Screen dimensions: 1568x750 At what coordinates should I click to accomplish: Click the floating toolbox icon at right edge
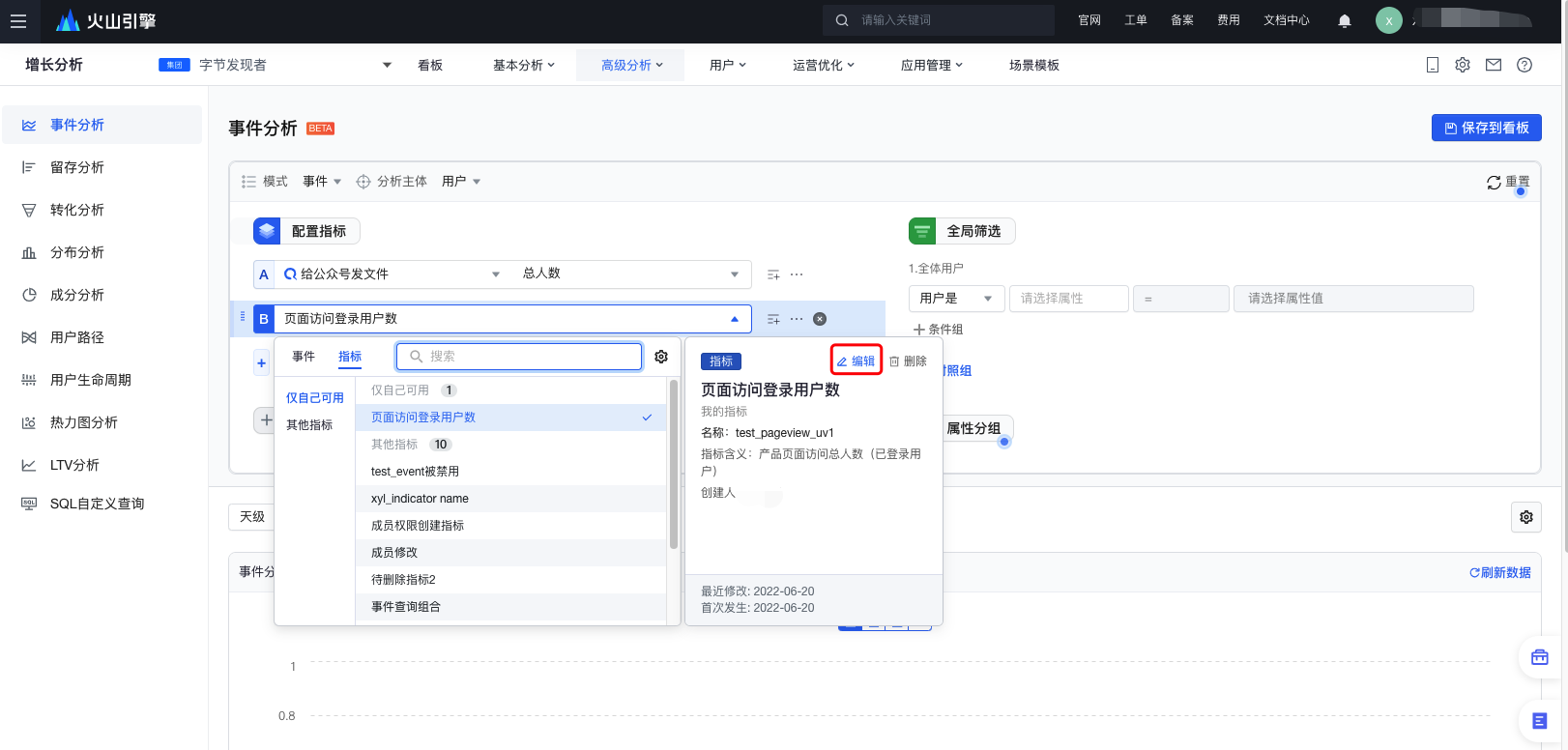[x=1540, y=657]
